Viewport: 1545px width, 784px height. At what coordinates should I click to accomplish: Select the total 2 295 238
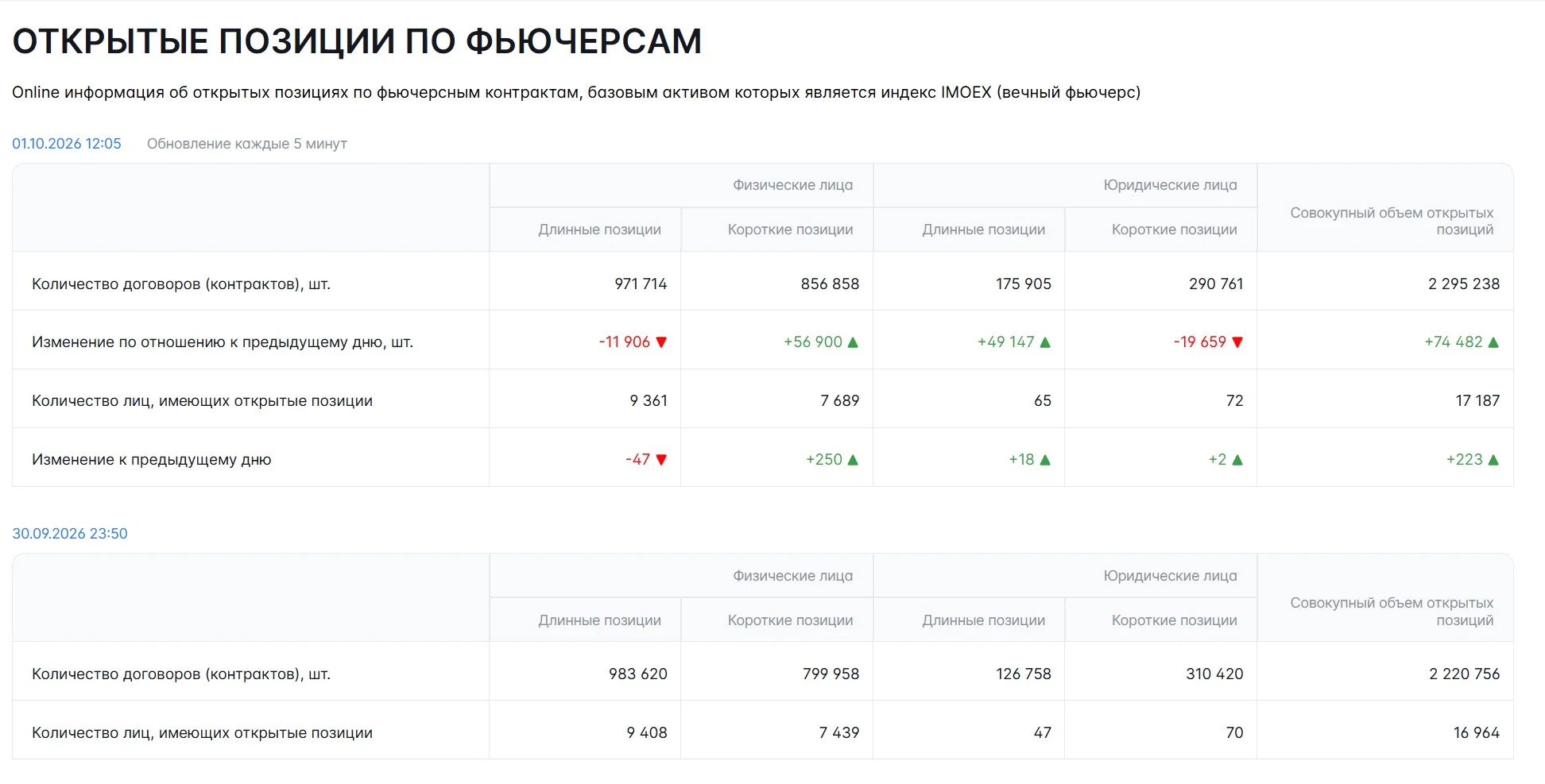1464,284
